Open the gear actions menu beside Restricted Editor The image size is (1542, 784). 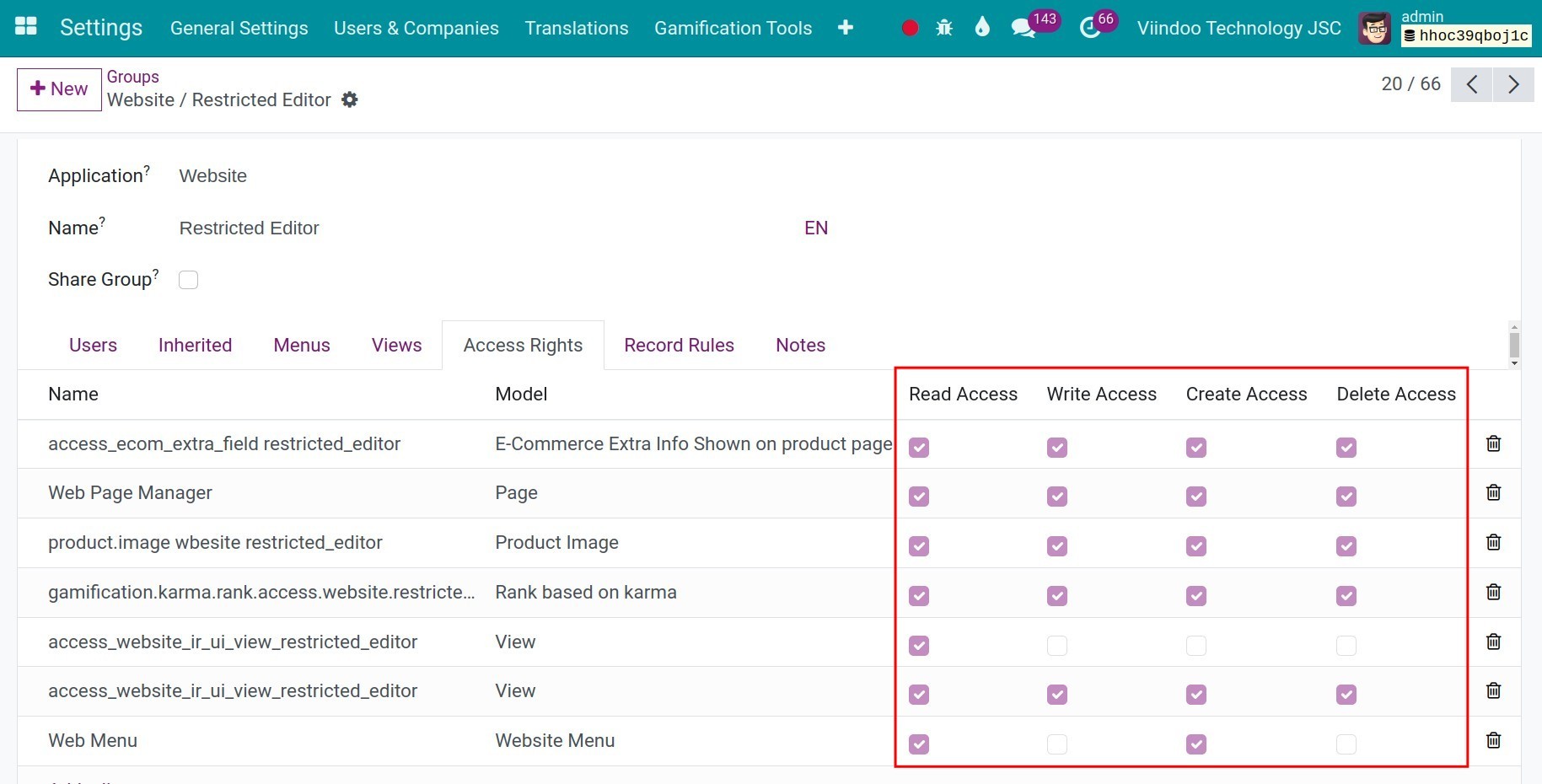pyautogui.click(x=350, y=99)
